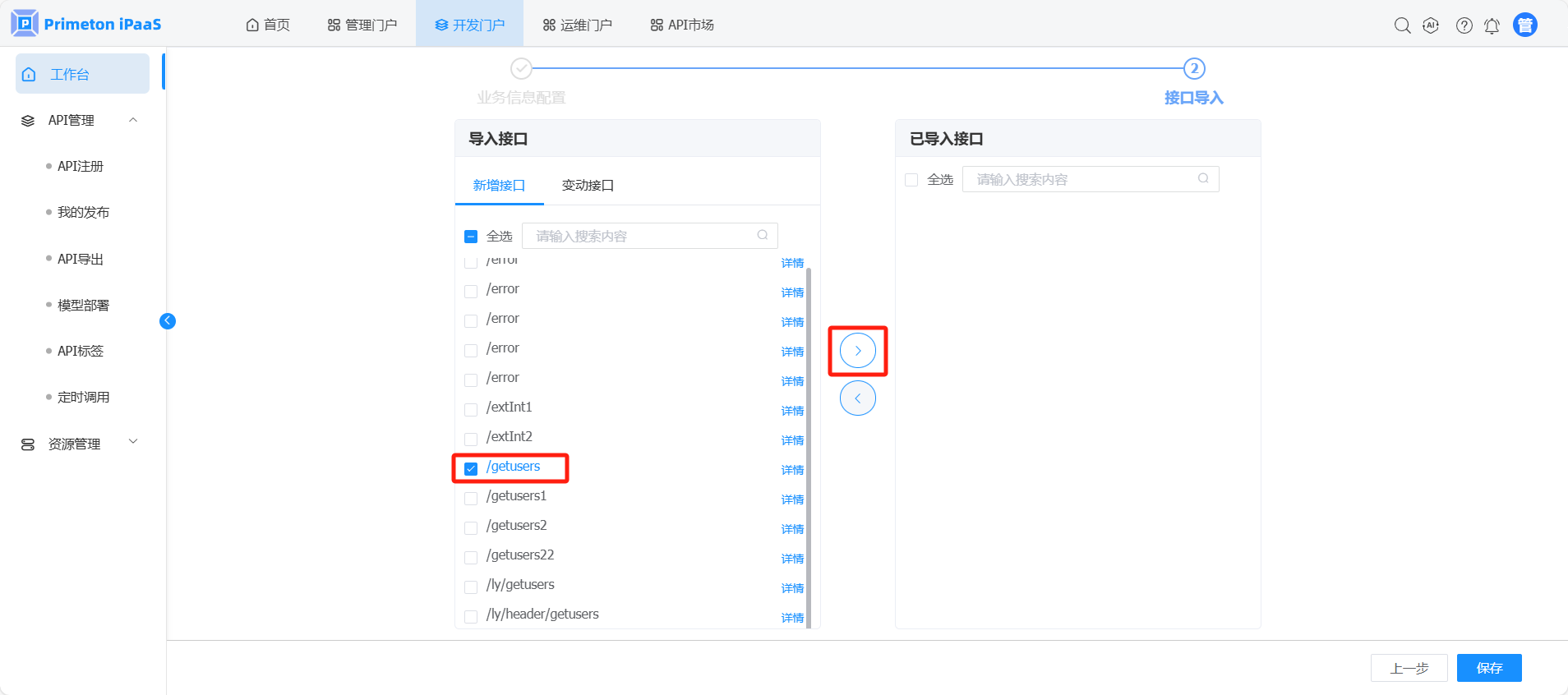Click the Primeton iPaaS logo

(x=86, y=24)
